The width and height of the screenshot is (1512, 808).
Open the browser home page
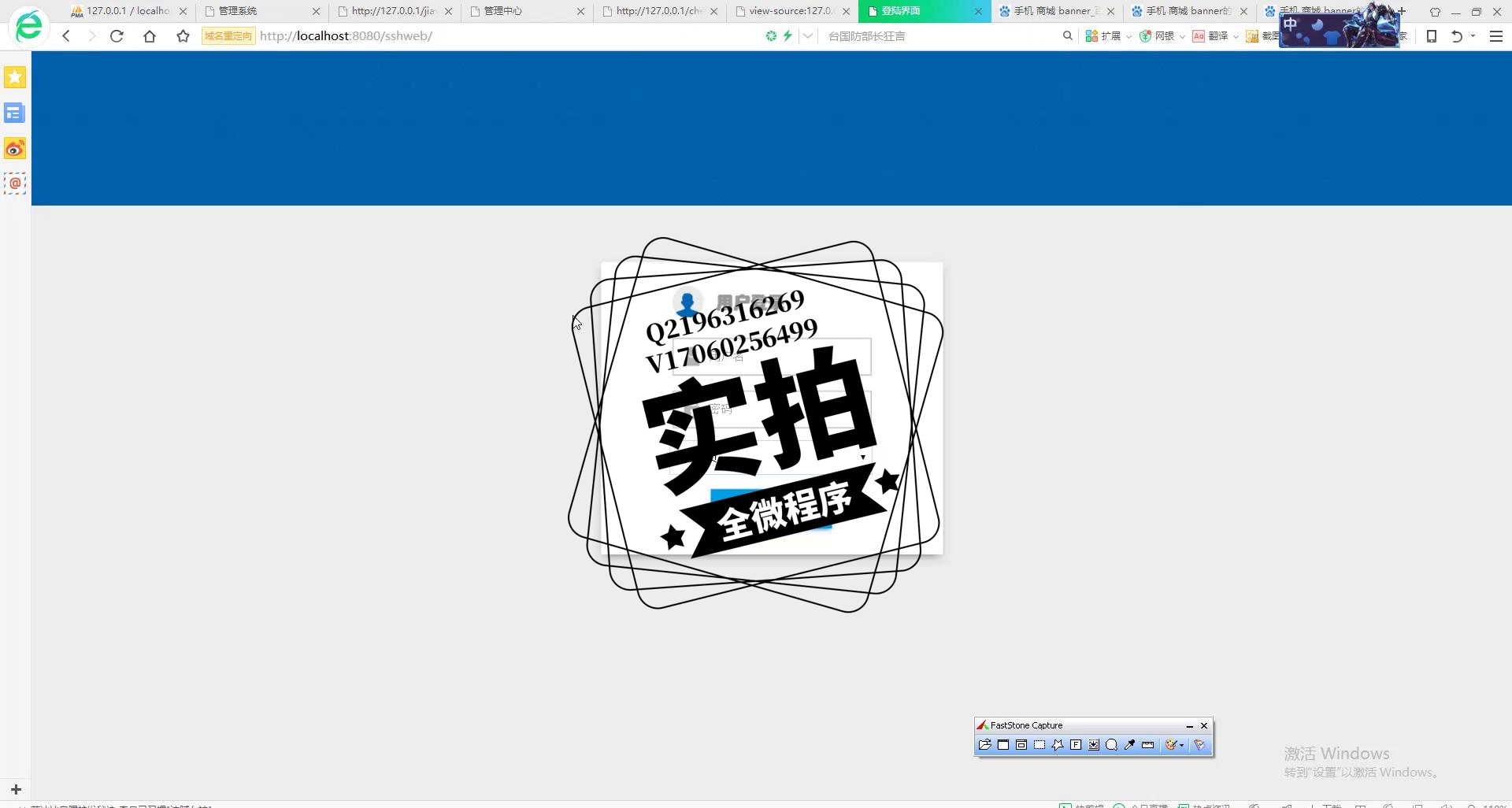coord(150,36)
